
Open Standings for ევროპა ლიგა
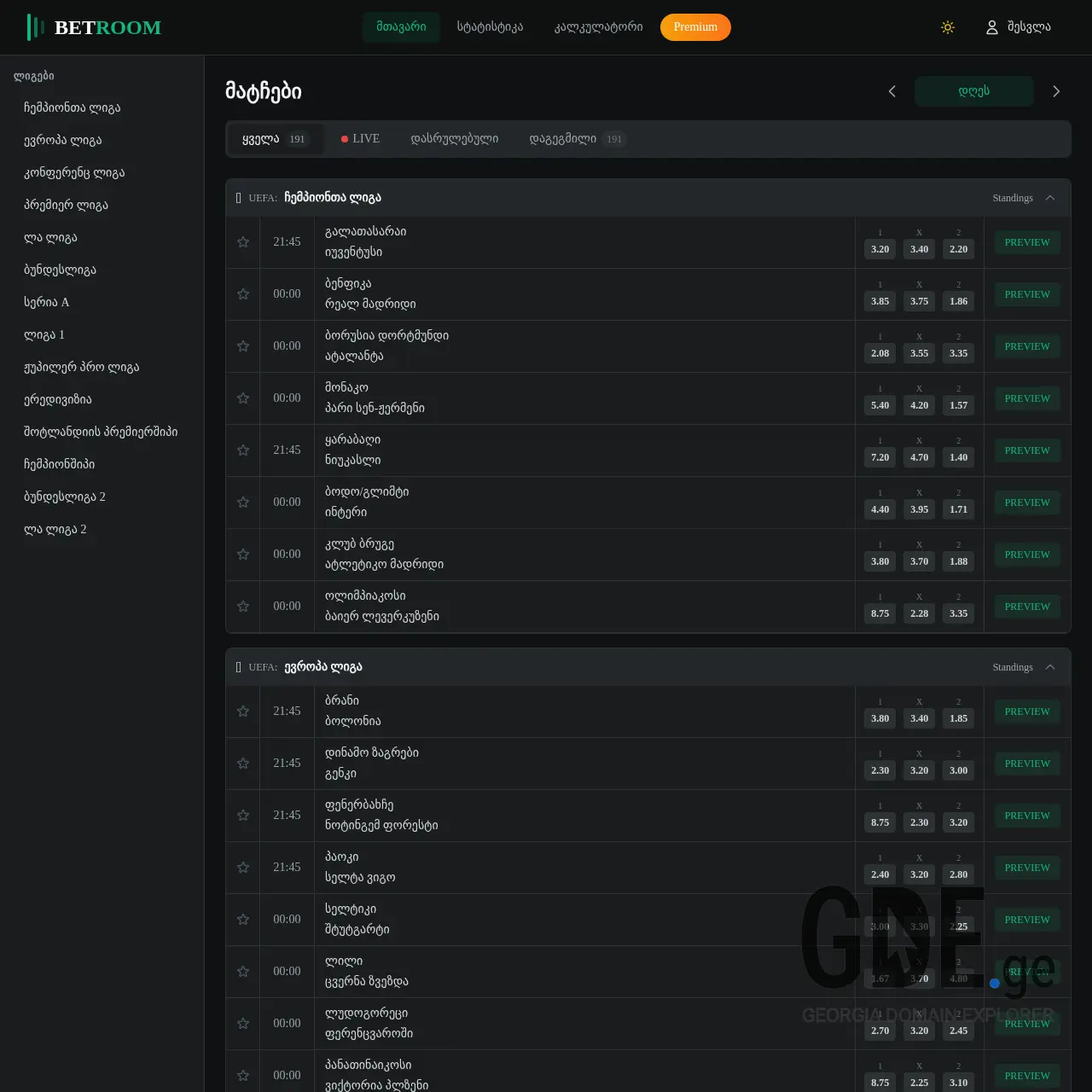coord(1012,666)
